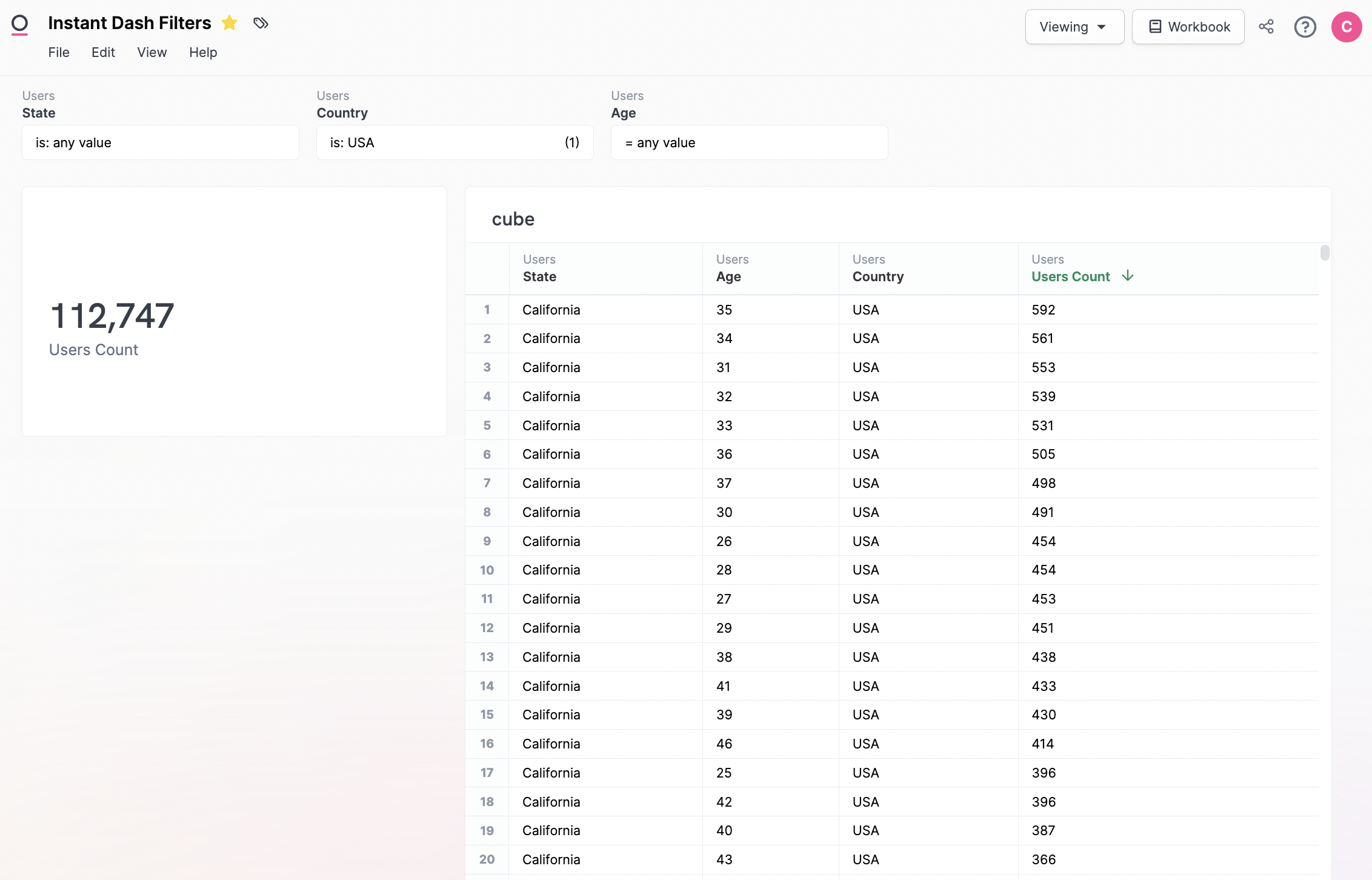Open the user avatar menu

point(1346,27)
